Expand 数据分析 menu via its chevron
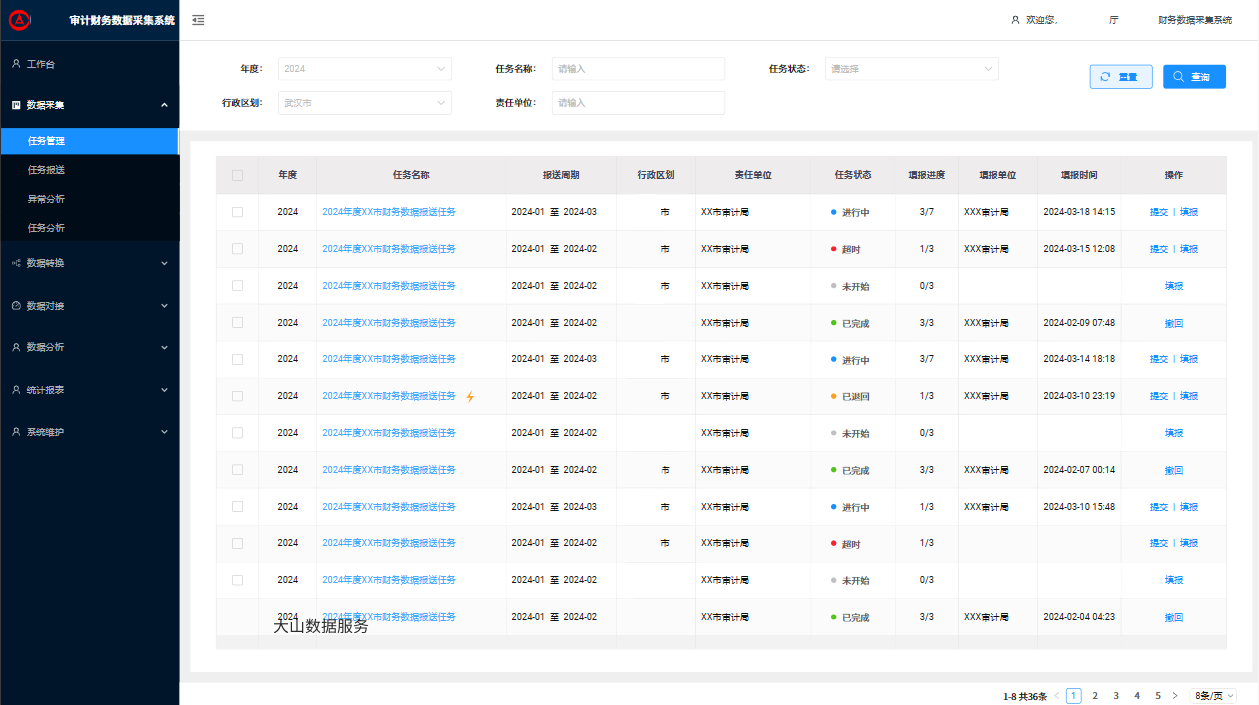The width and height of the screenshot is (1259, 705). [x=164, y=347]
